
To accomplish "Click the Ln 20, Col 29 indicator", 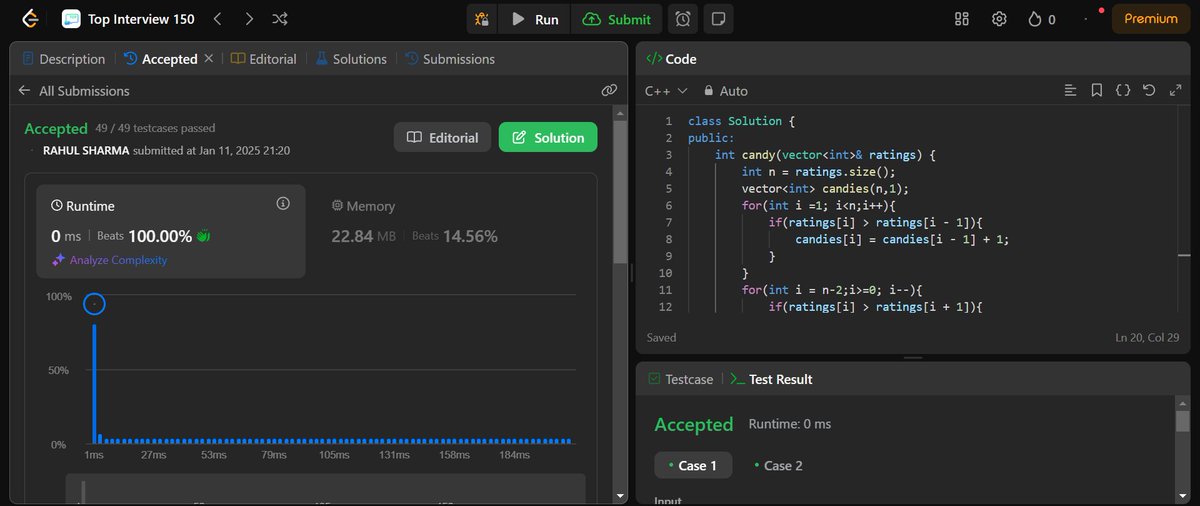I will pyautogui.click(x=1147, y=338).
